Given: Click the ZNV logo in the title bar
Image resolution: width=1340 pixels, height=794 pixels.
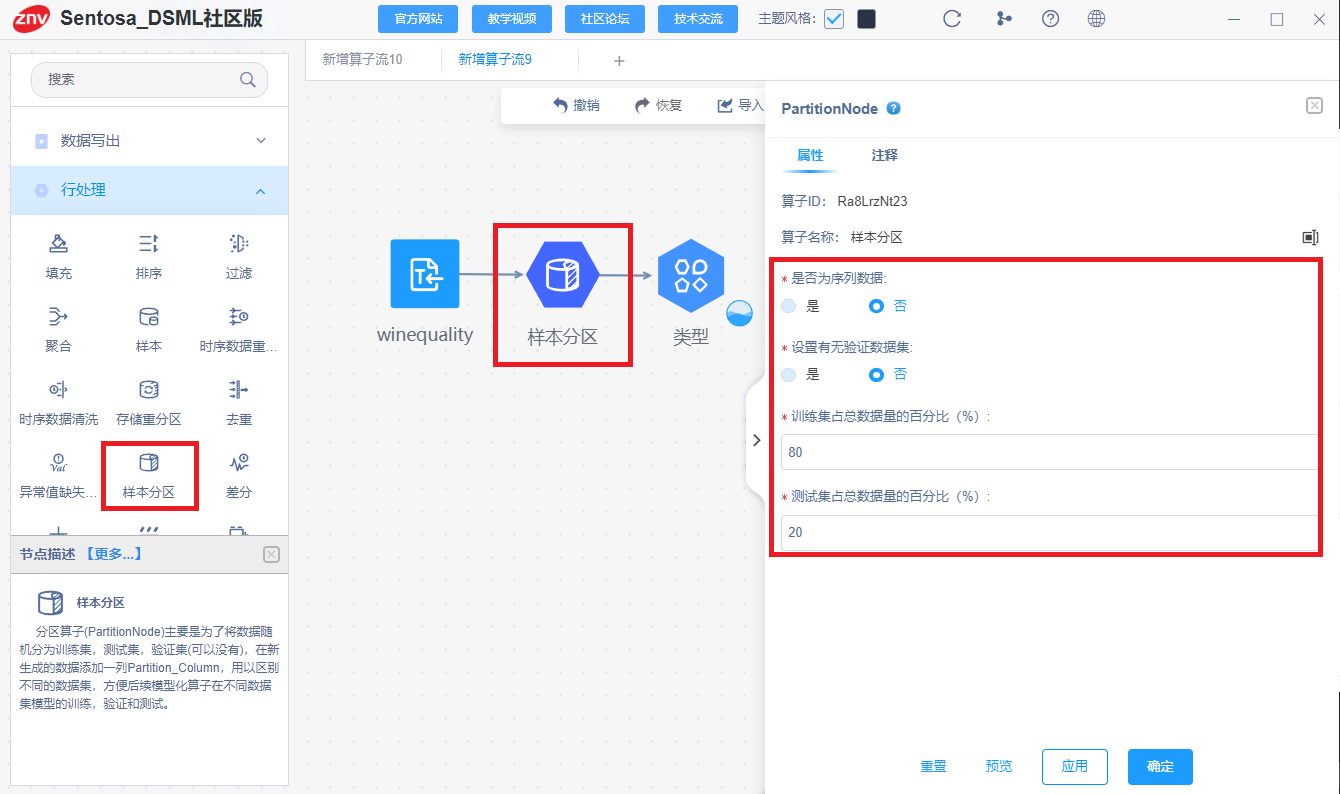Looking at the screenshot, I should (31, 18).
